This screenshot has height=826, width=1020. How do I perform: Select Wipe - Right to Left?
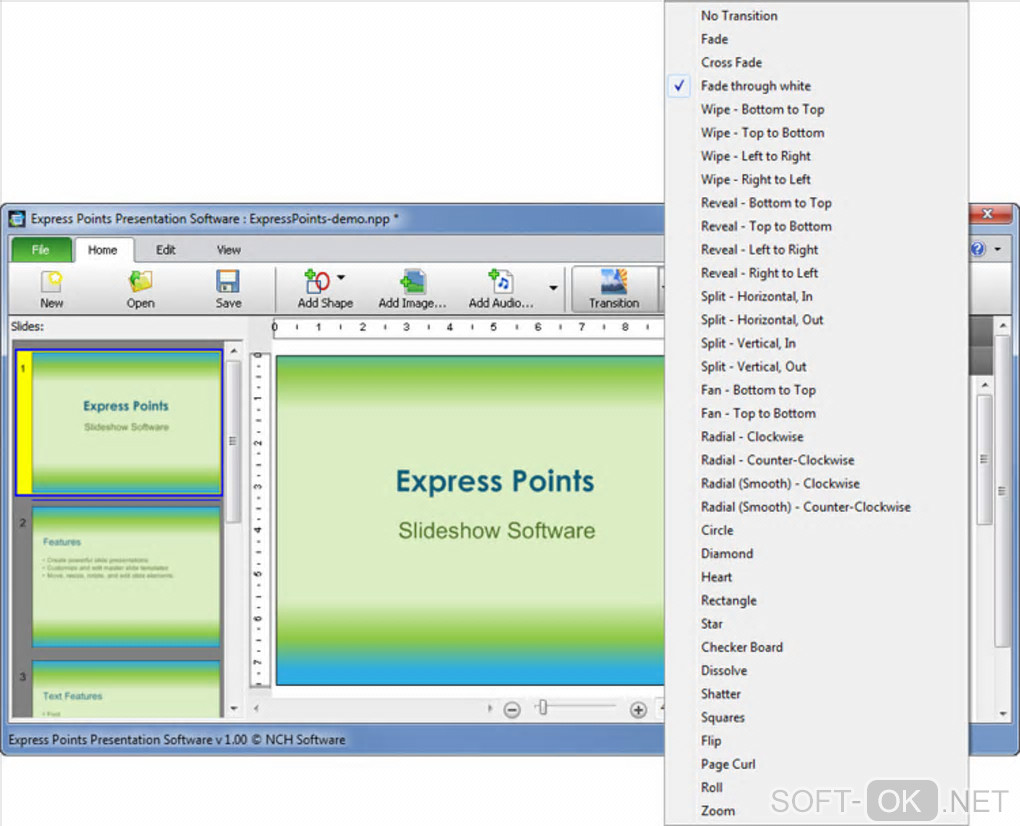point(816,180)
